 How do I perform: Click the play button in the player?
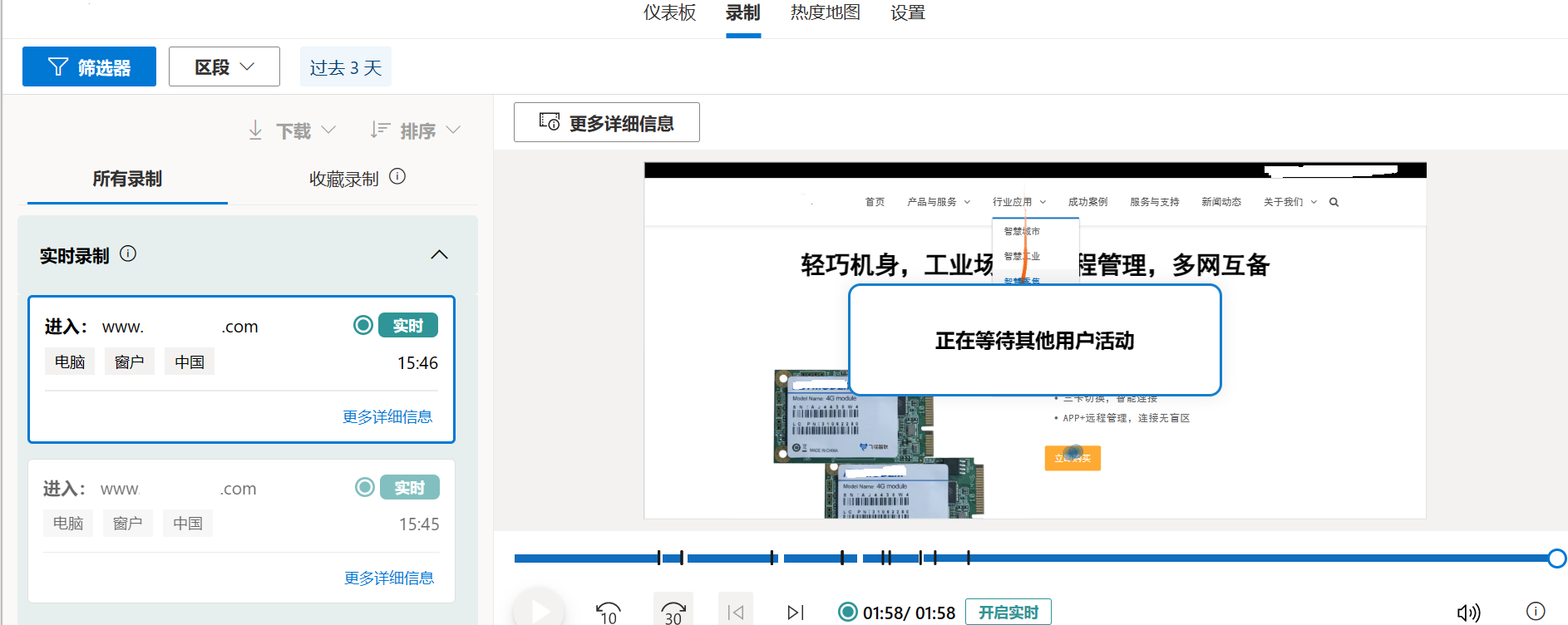pos(539,611)
